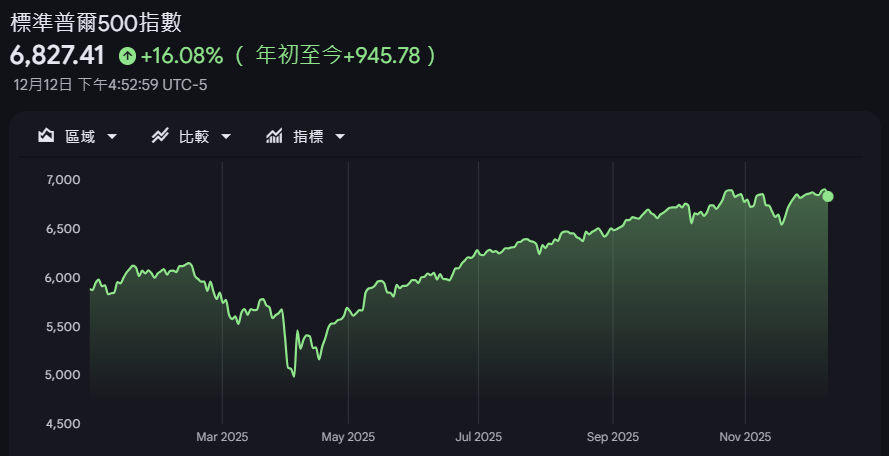Click the Sep 2025 axis label
Viewport: 889px width, 456px height.
point(613,437)
